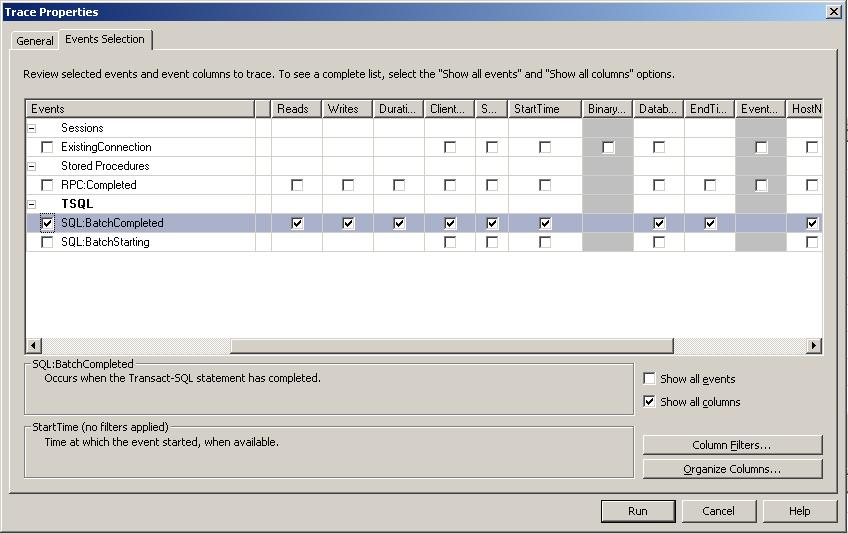Enable the ExistingConnection event checkbox
Image resolution: width=848 pixels, height=534 pixels.
tap(47, 147)
